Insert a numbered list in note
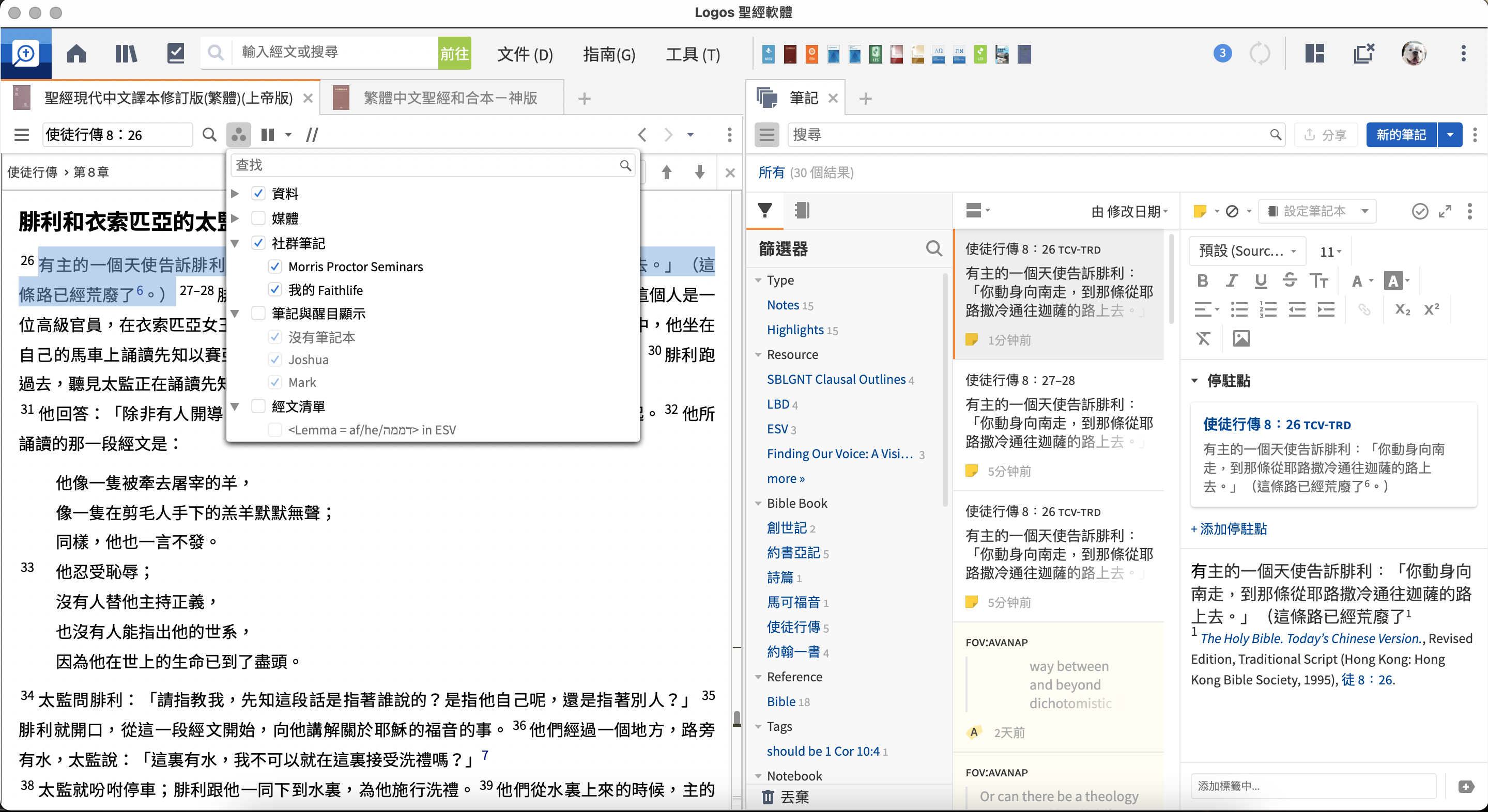The width and height of the screenshot is (1488, 812). (1268, 310)
